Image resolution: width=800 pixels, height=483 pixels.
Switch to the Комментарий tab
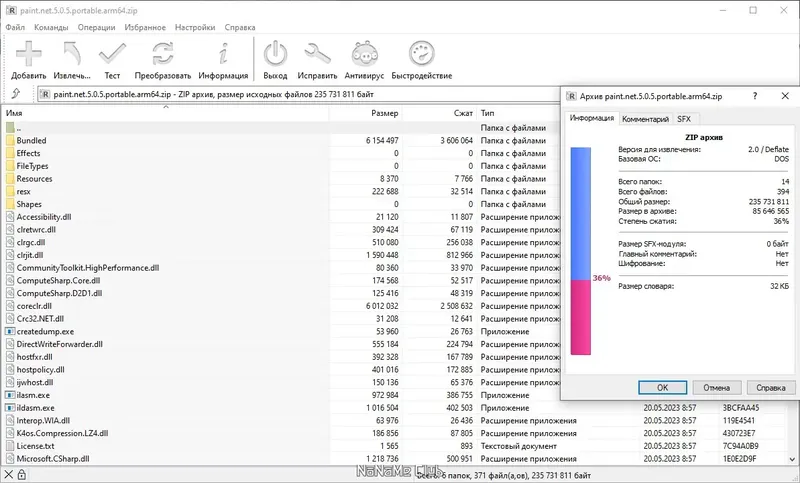[645, 119]
